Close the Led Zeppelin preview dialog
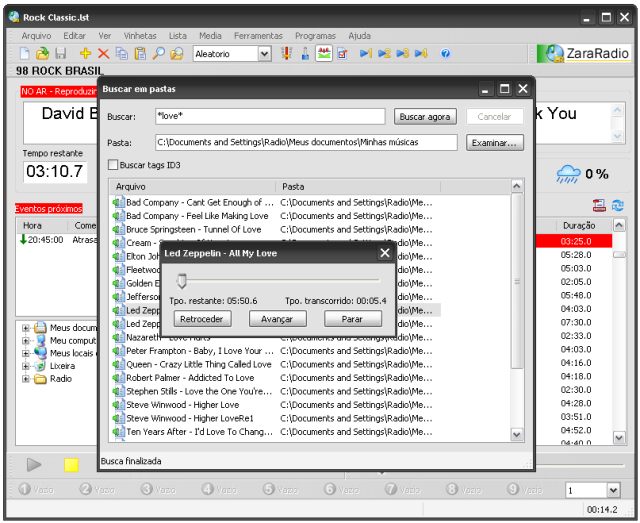 pos(385,253)
